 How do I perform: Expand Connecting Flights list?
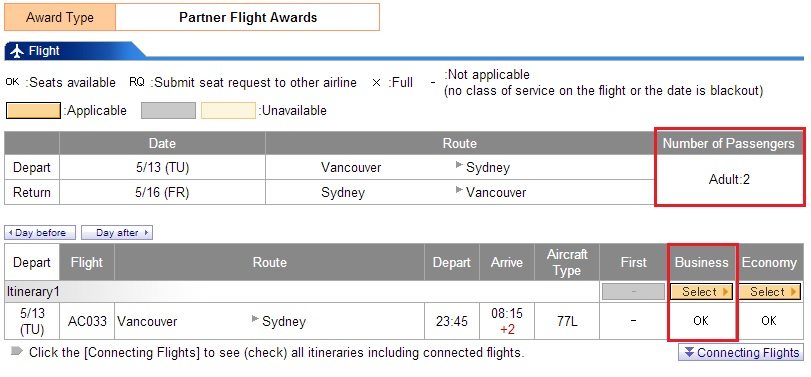coord(741,352)
